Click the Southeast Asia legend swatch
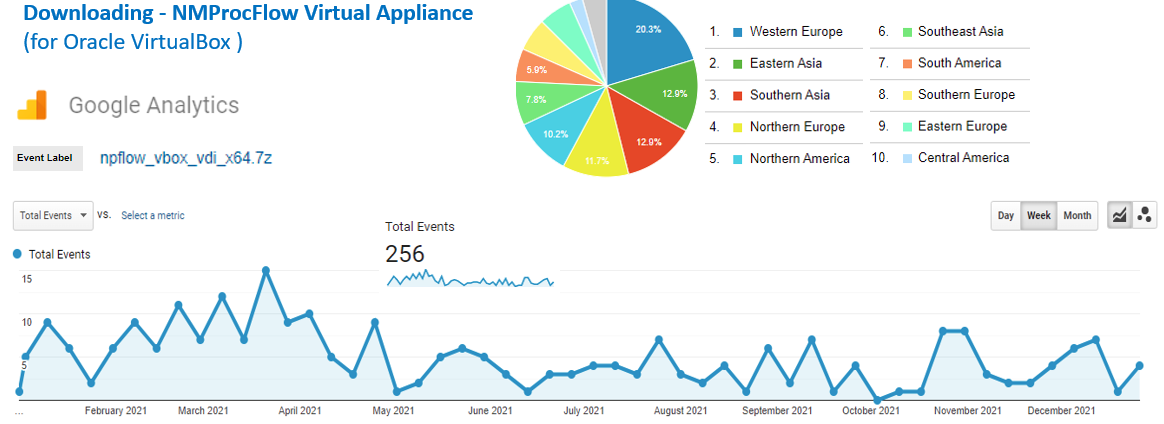Screen dimensions: 1164x424 coord(906,32)
